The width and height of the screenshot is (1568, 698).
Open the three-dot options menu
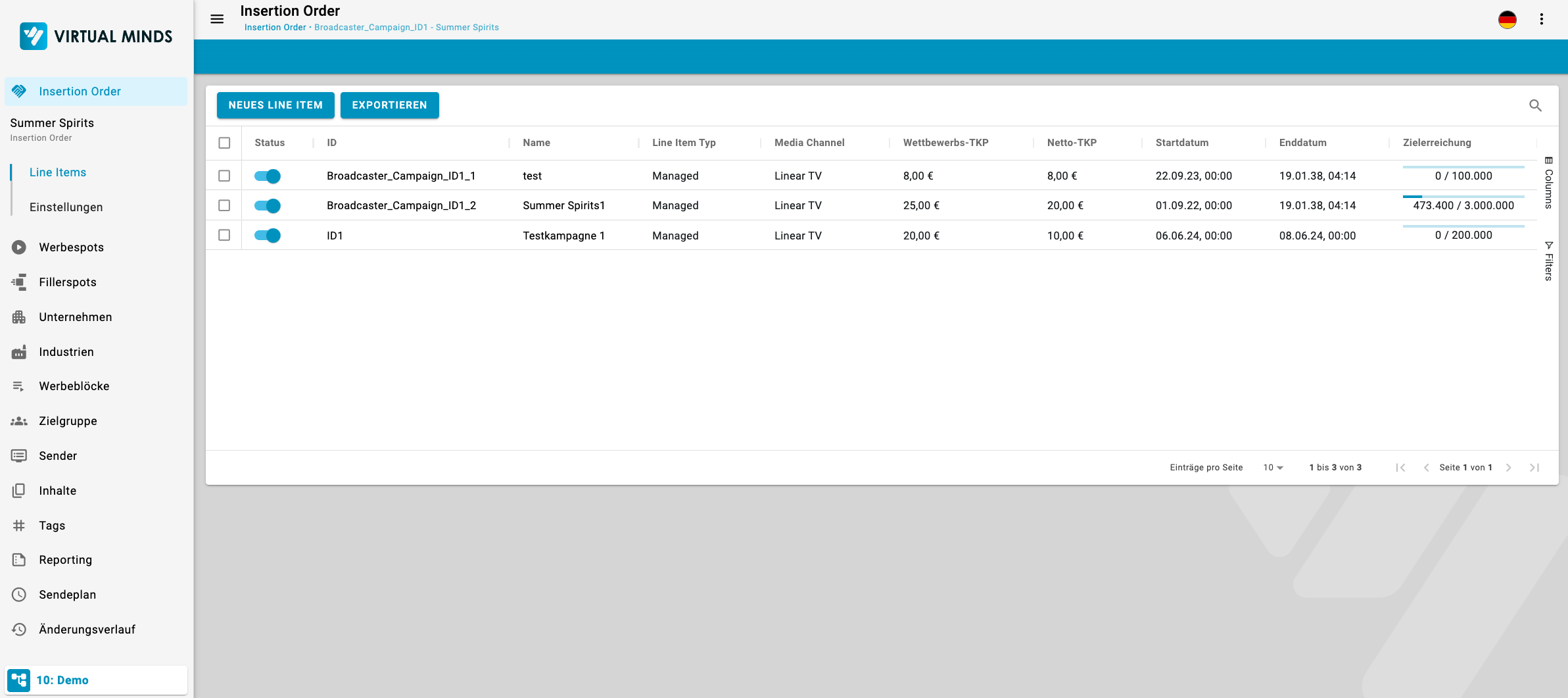click(x=1541, y=20)
